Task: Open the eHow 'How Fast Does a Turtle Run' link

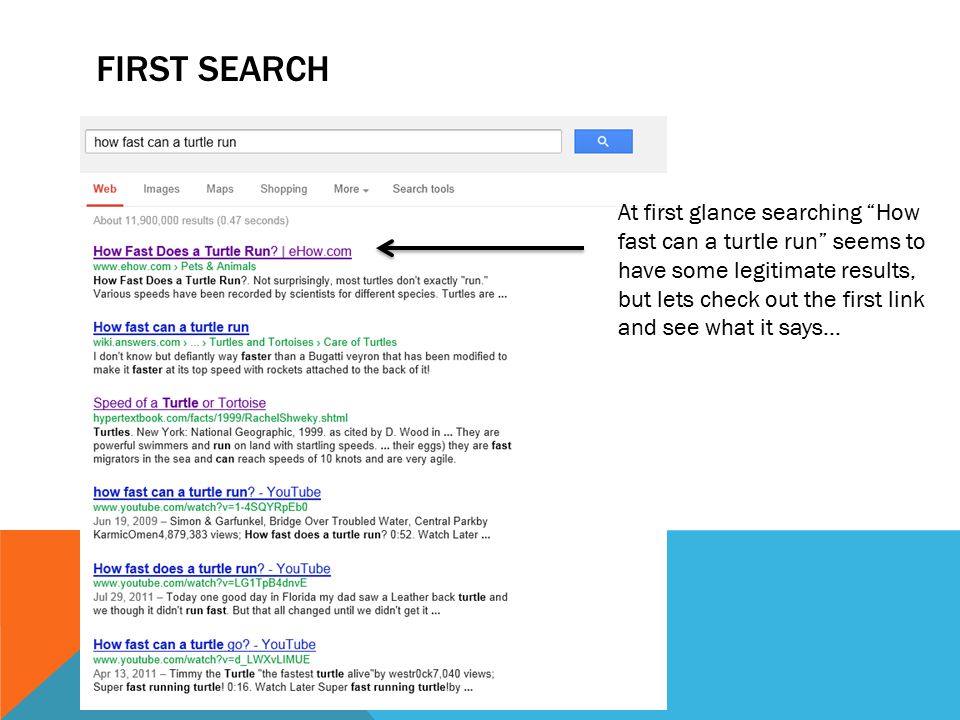Action: click(222, 251)
